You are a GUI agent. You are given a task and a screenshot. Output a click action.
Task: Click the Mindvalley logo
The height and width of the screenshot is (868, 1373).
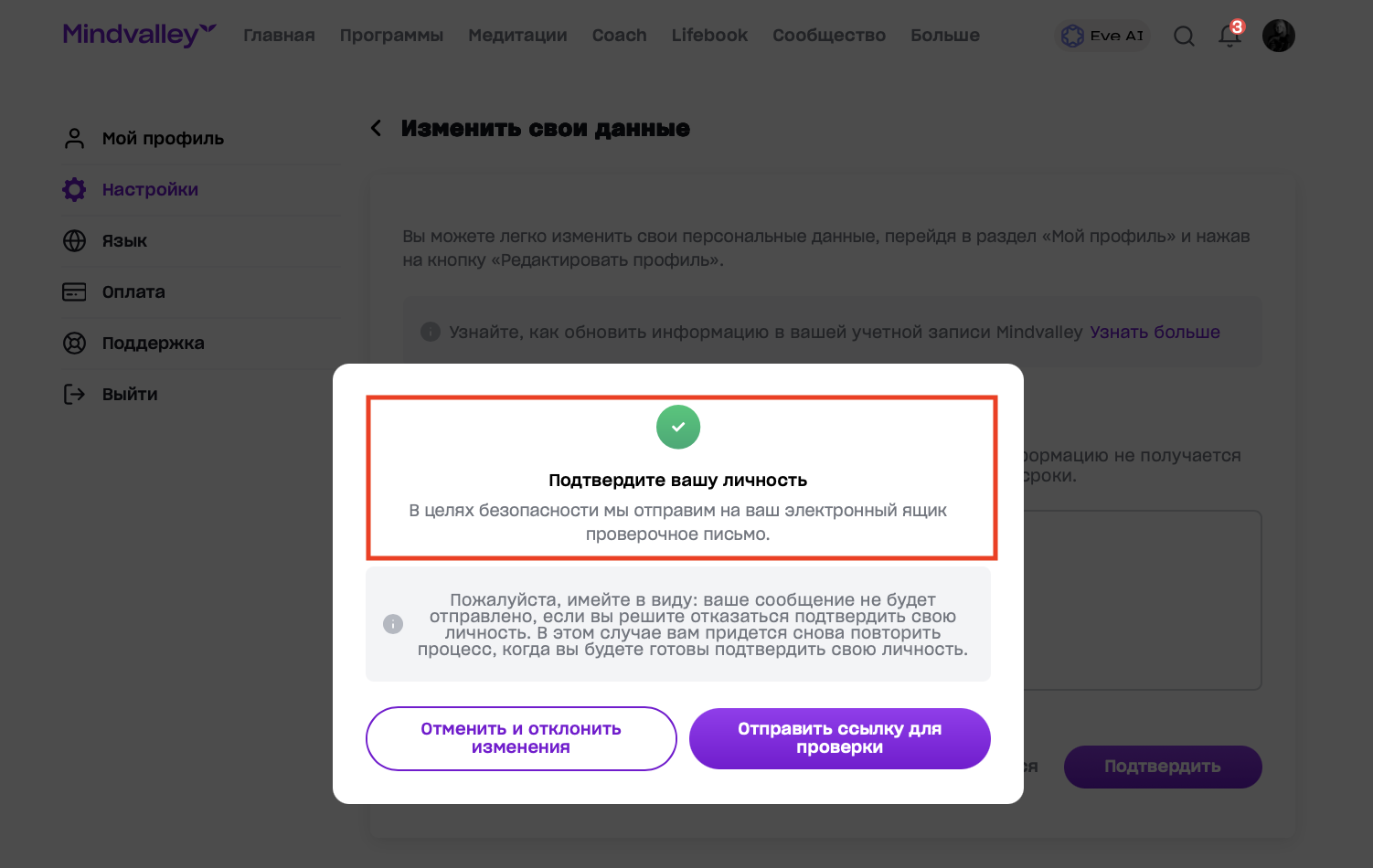[x=139, y=35]
